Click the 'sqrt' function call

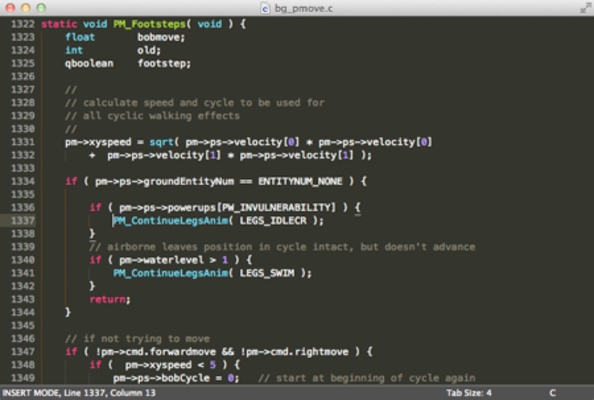click(161, 142)
